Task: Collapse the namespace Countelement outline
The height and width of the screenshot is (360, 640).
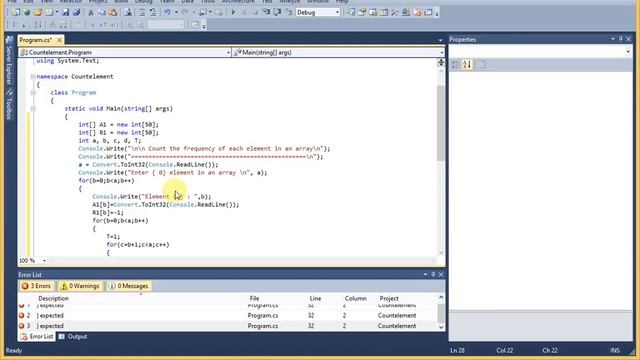Action: pyautogui.click(x=33, y=76)
